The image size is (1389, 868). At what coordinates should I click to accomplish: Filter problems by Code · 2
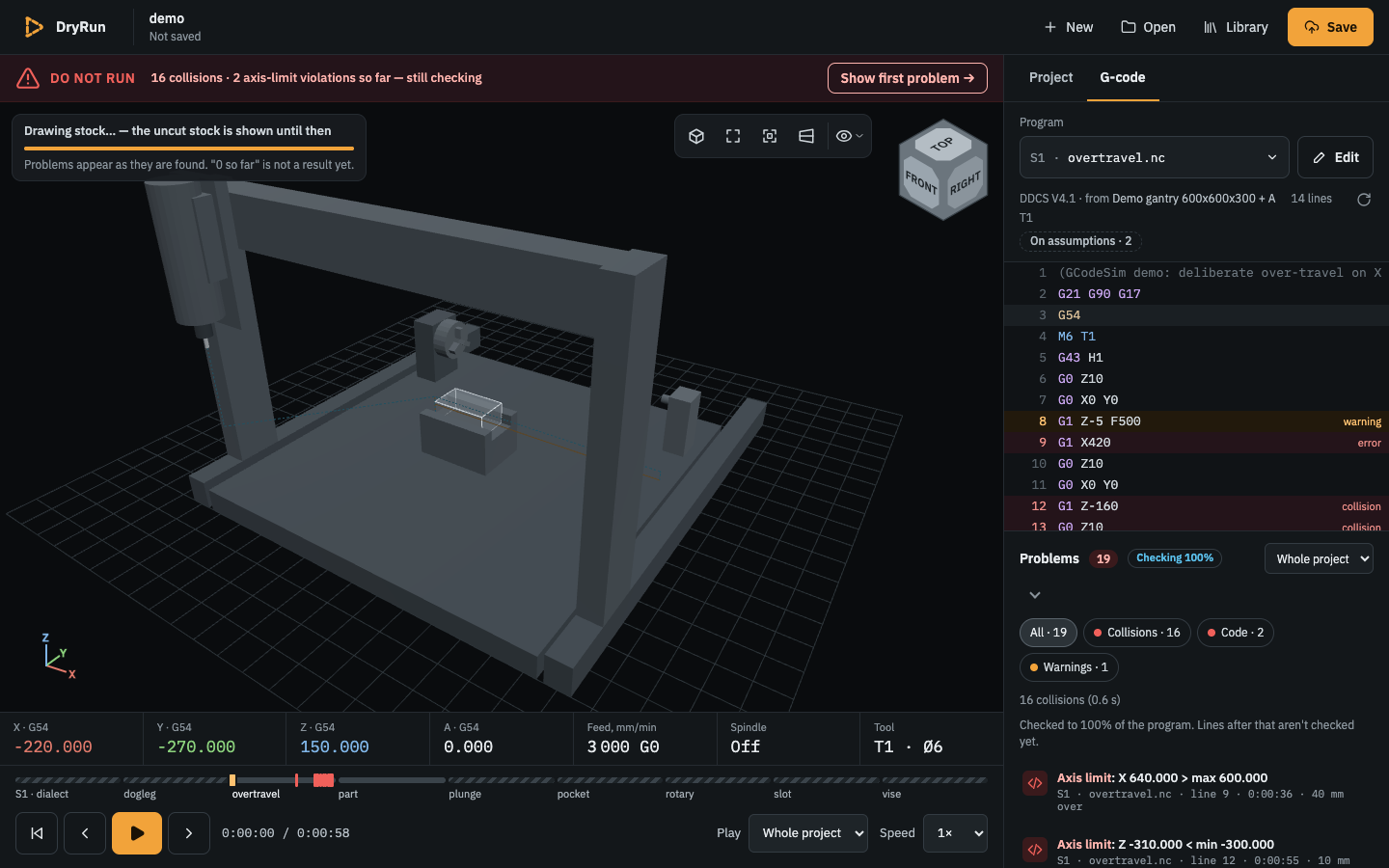click(x=1236, y=633)
